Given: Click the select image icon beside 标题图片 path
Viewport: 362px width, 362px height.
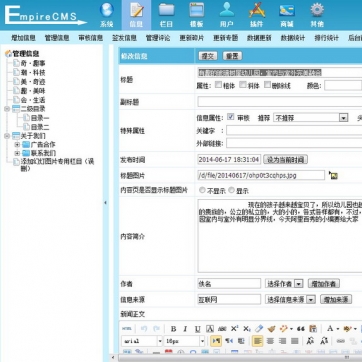Looking at the screenshot, I should pyautogui.click(x=333, y=175).
